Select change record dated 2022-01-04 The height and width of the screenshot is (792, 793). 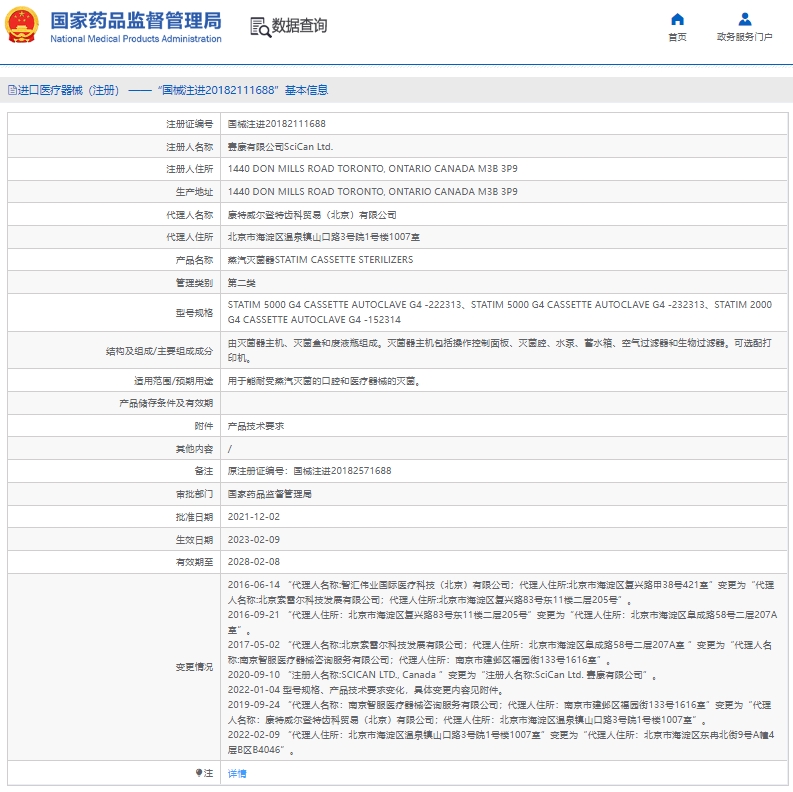[366, 690]
